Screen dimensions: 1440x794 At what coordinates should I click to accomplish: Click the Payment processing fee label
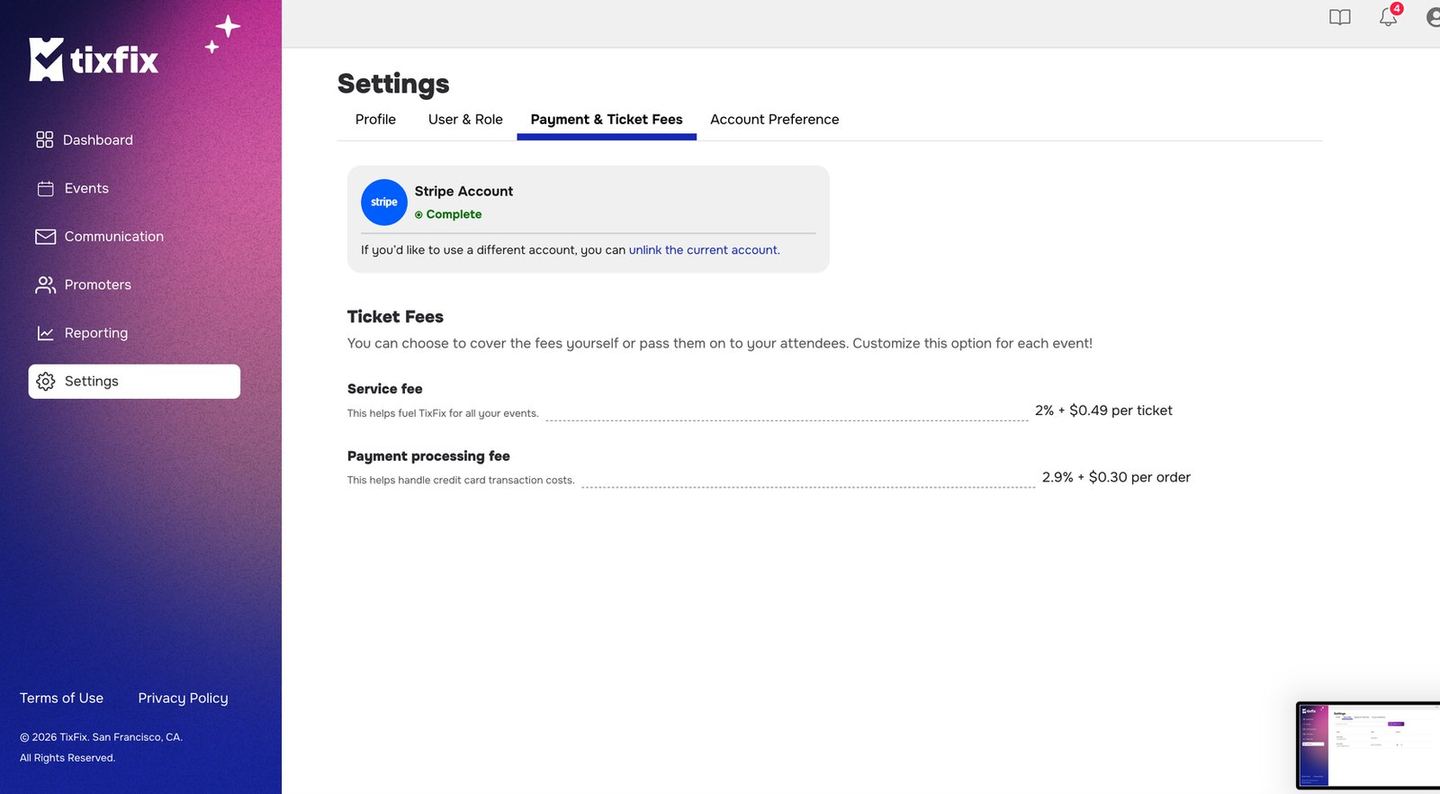(429, 456)
